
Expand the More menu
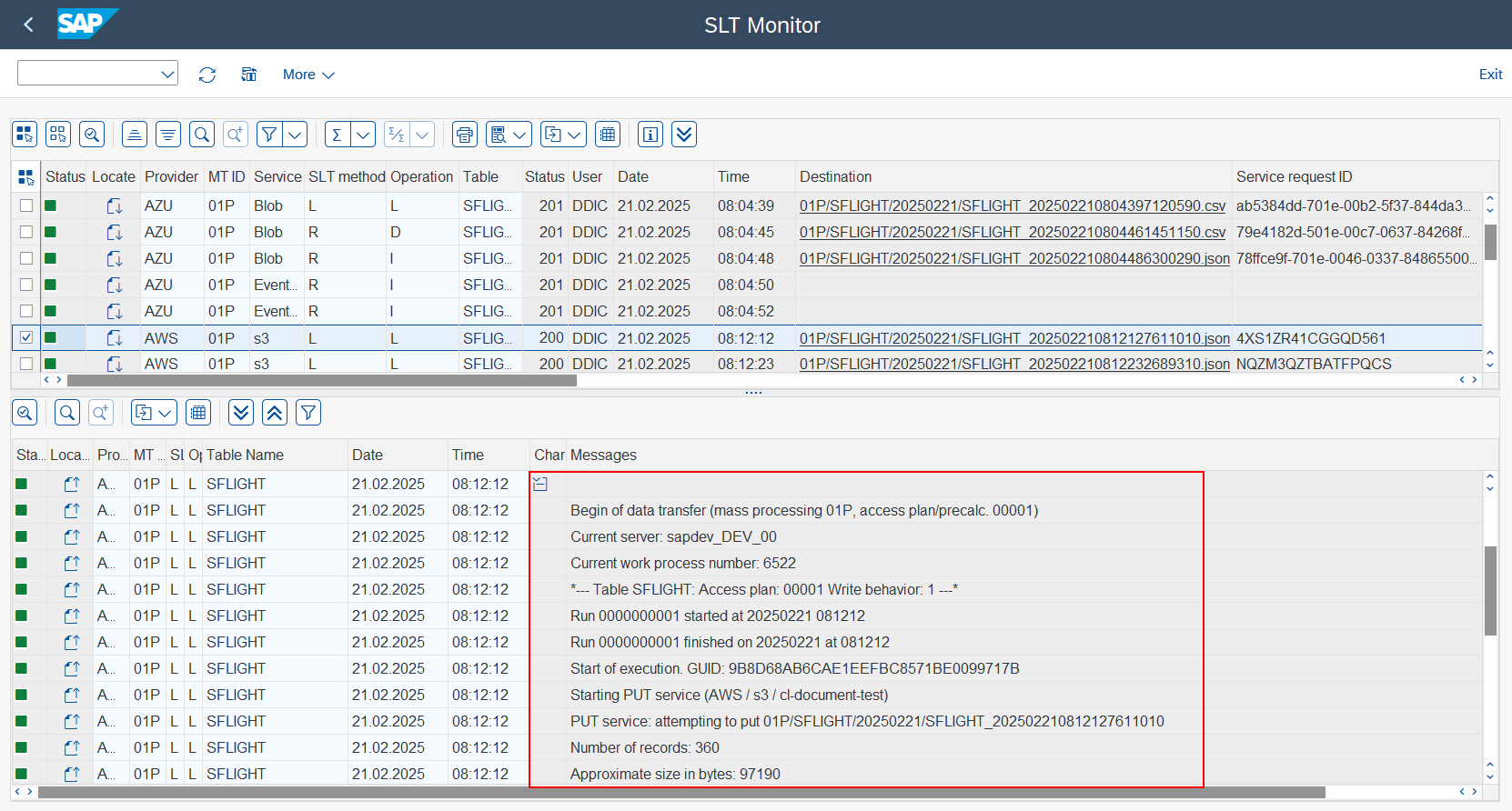coord(308,75)
